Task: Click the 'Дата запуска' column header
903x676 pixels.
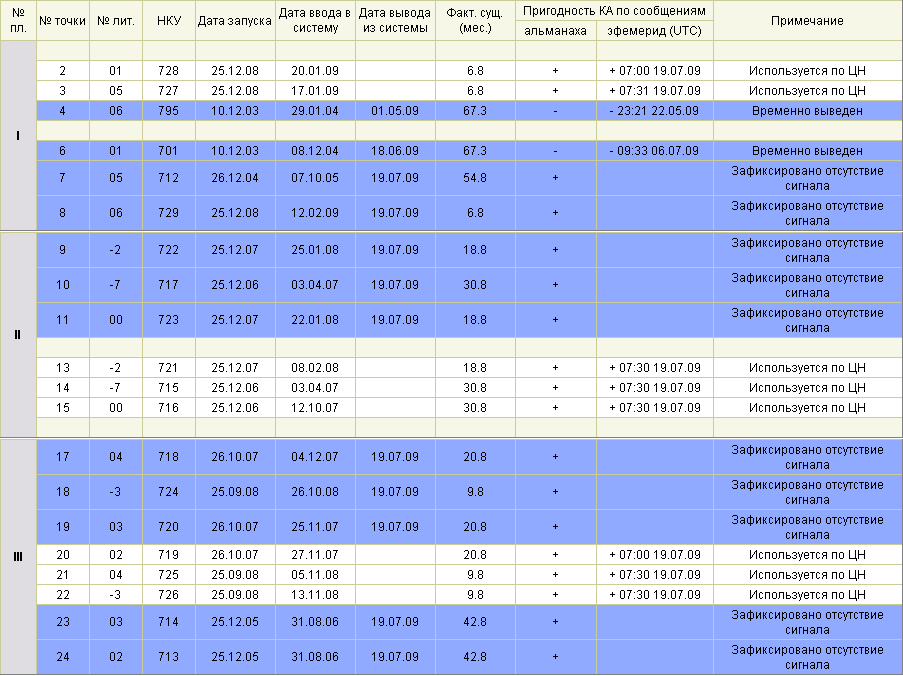Action: coord(234,21)
